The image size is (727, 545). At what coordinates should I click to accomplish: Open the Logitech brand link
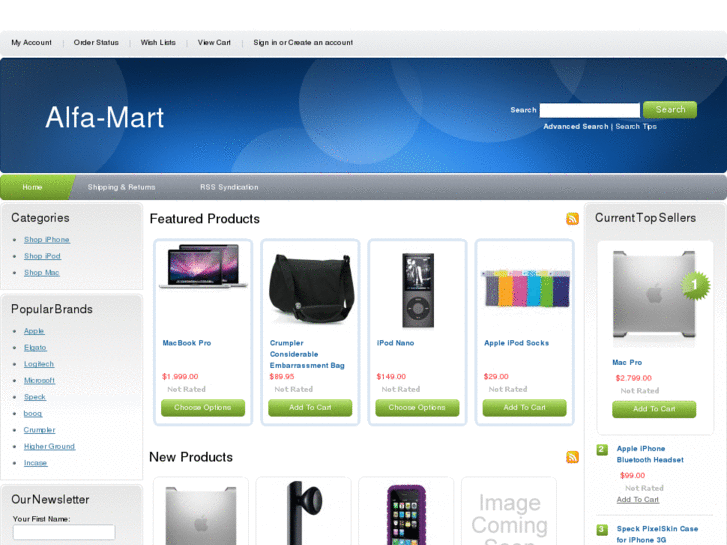point(39,364)
